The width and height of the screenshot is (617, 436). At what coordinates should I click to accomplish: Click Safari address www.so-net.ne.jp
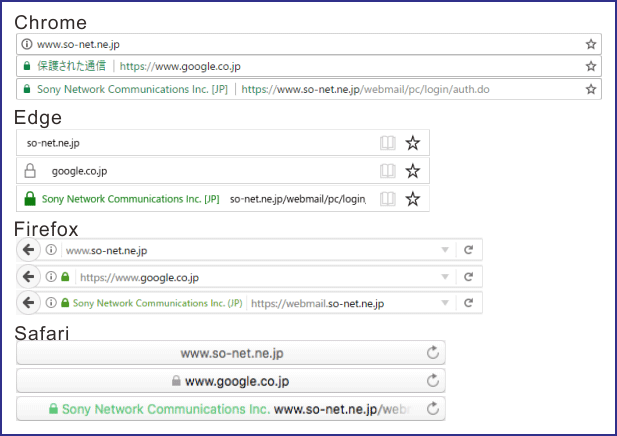coord(232,353)
